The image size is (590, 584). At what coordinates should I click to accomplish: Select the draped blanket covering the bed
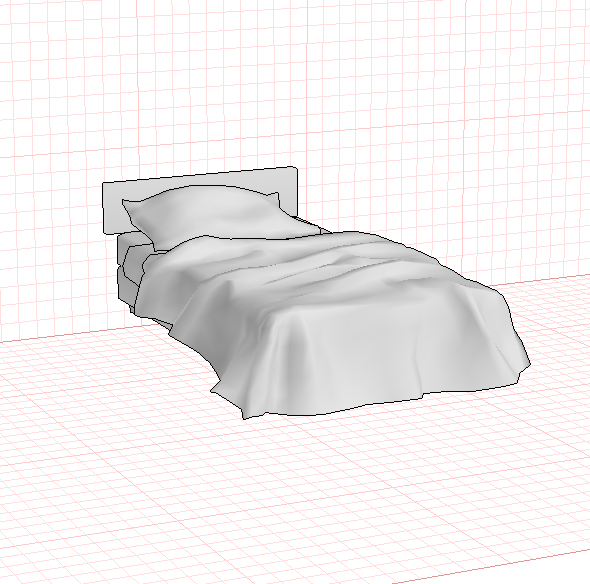[x=331, y=324]
